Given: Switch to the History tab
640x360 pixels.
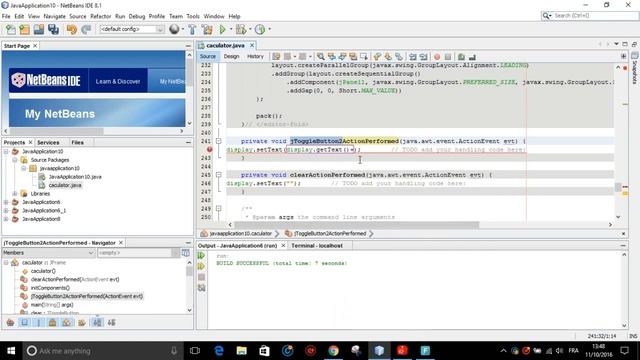Looking at the screenshot, I should click(256, 56).
